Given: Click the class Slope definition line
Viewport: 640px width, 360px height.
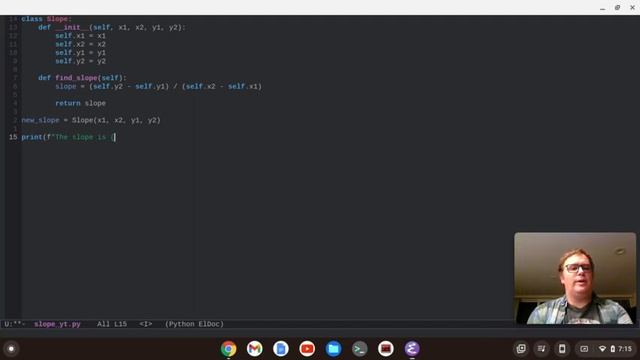Looking at the screenshot, I should (47, 19).
